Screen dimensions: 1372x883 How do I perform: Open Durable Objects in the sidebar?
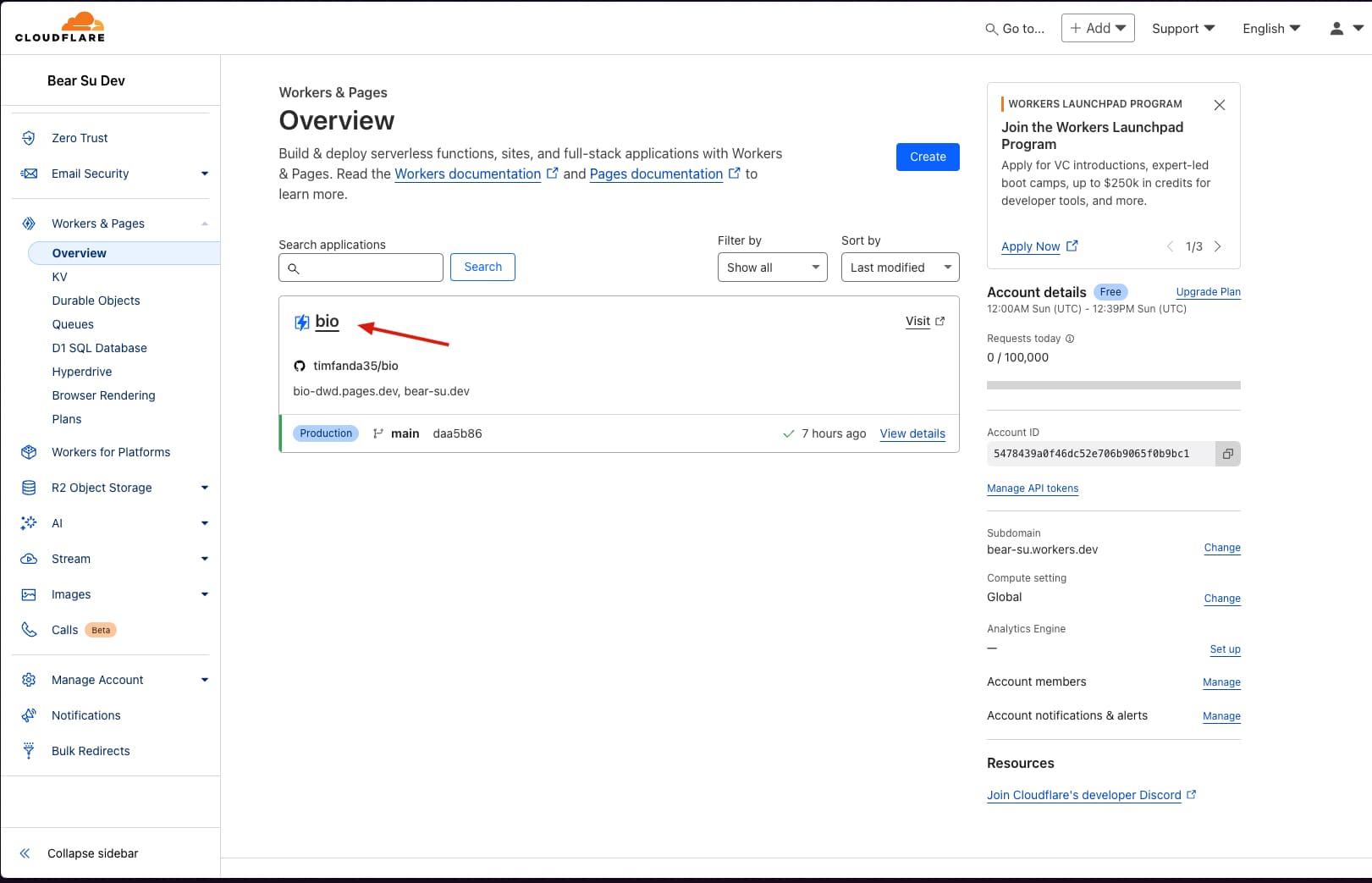point(96,301)
